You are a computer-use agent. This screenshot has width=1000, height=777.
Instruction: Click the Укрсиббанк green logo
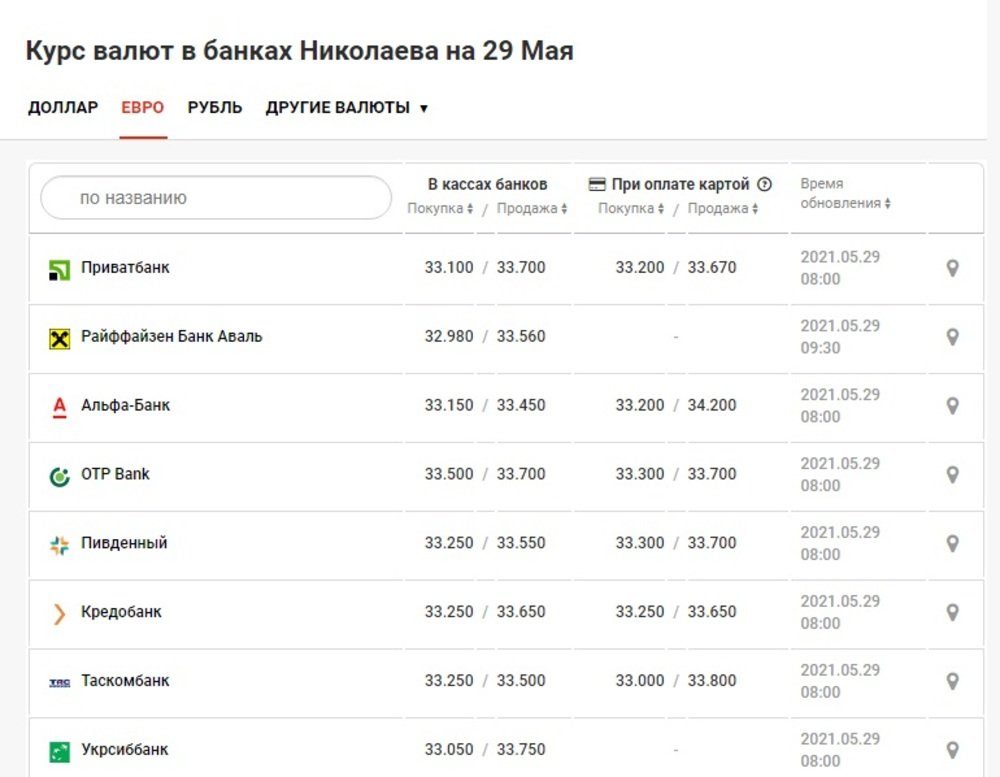point(59,752)
